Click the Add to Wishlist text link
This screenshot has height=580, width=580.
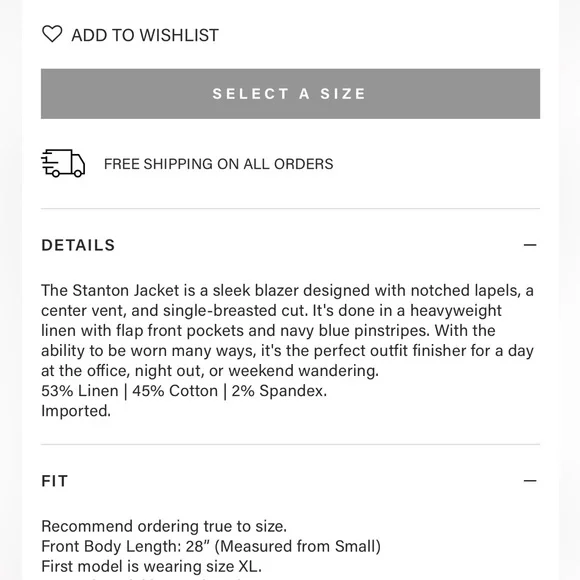145,36
